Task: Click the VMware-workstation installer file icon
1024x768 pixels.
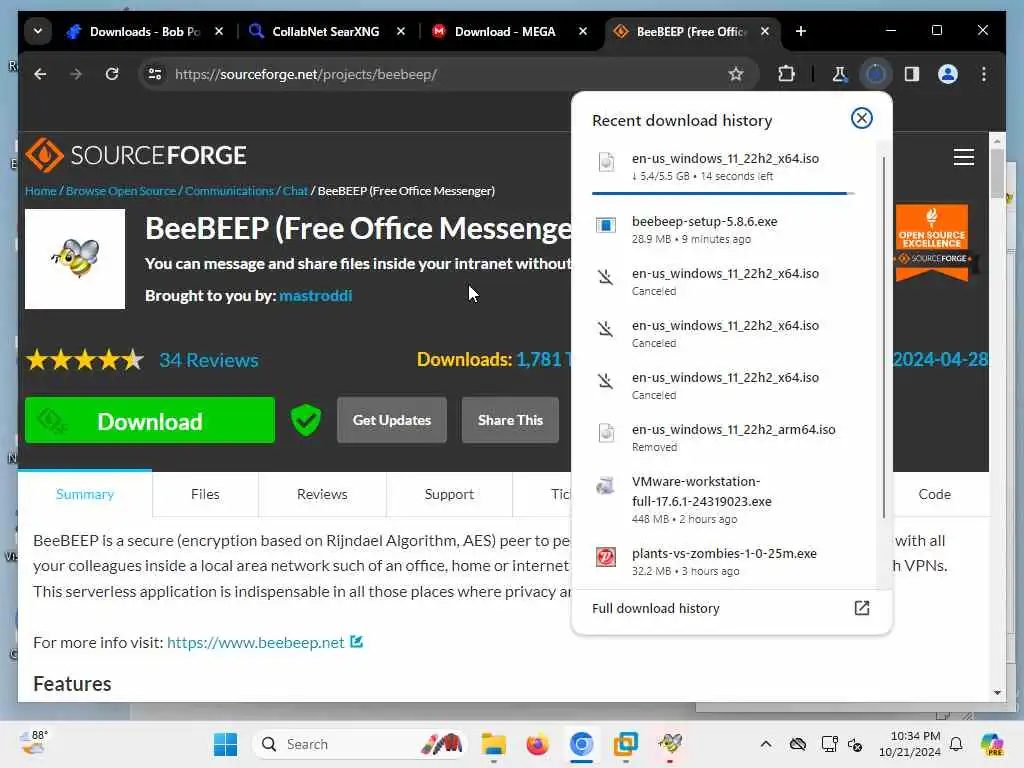Action: tap(605, 485)
